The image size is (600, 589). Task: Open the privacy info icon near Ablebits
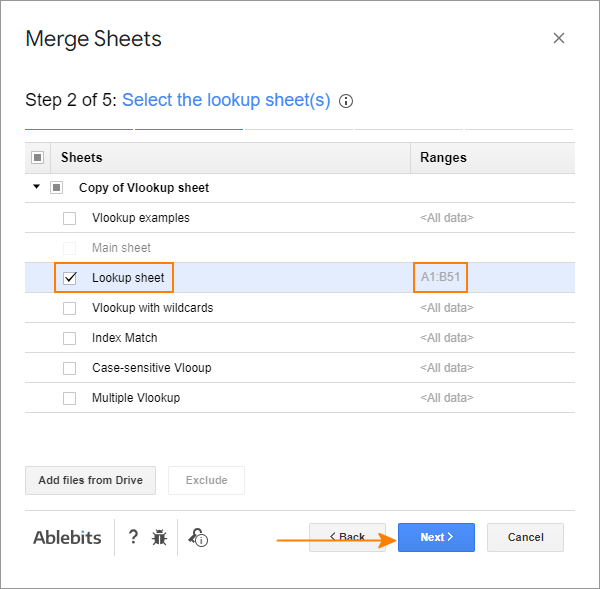[198, 537]
